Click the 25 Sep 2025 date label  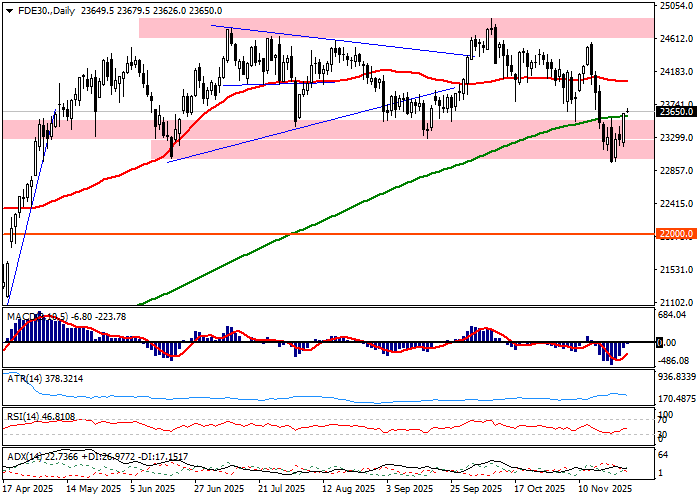pos(478,490)
